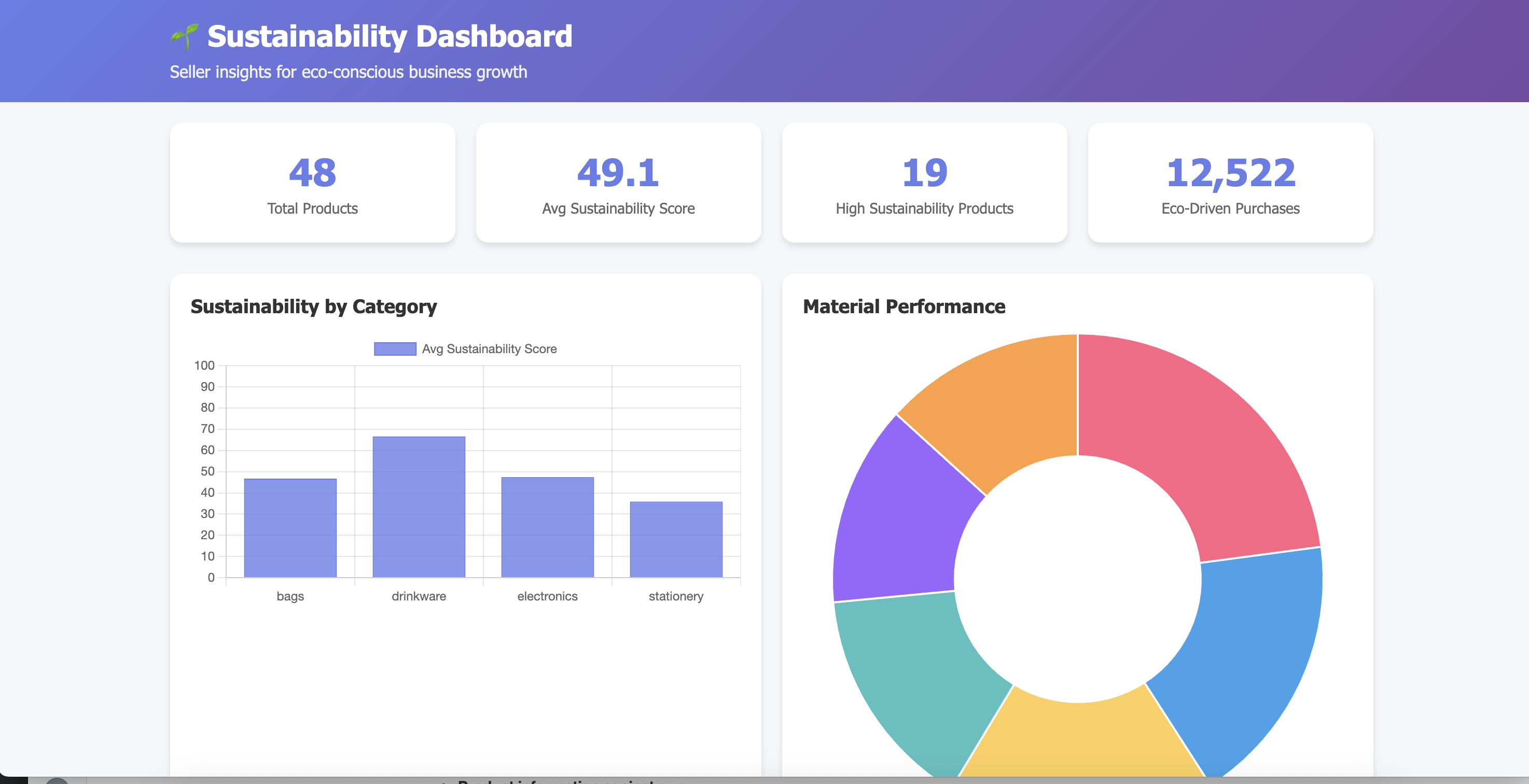Click the Material Performance chart title

click(903, 307)
